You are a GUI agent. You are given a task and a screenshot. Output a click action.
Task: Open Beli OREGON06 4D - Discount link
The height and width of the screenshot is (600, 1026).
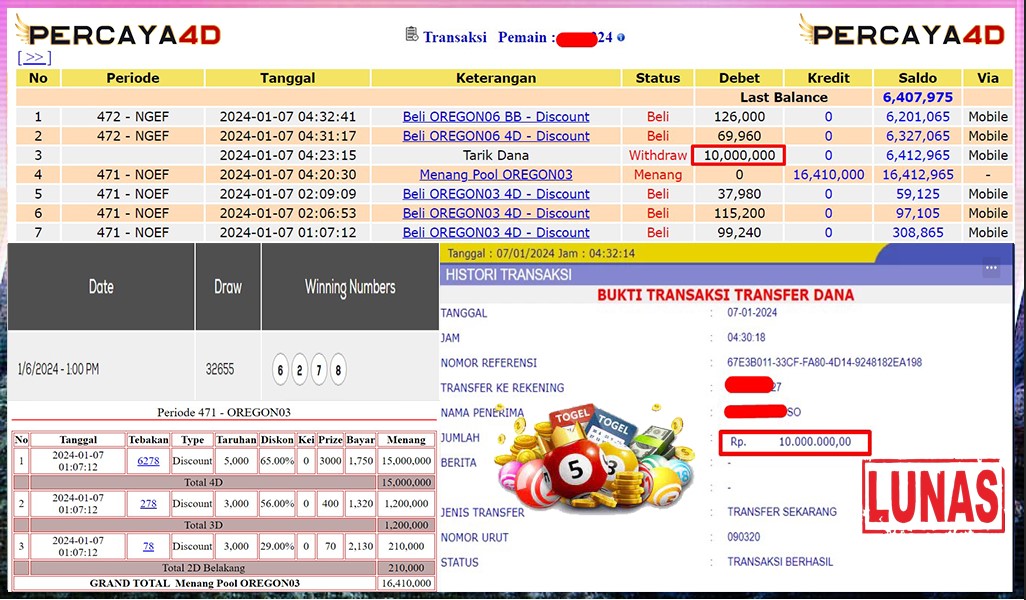point(496,136)
